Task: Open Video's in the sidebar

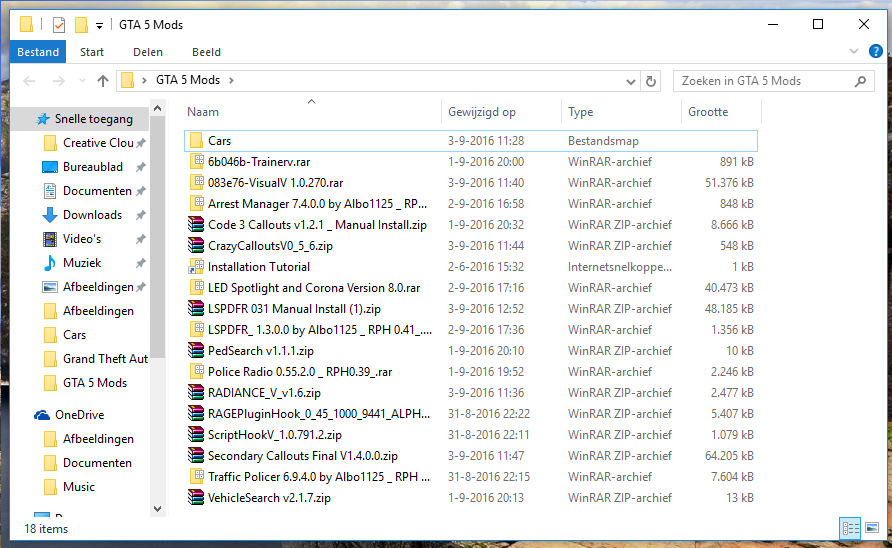Action: click(x=82, y=239)
